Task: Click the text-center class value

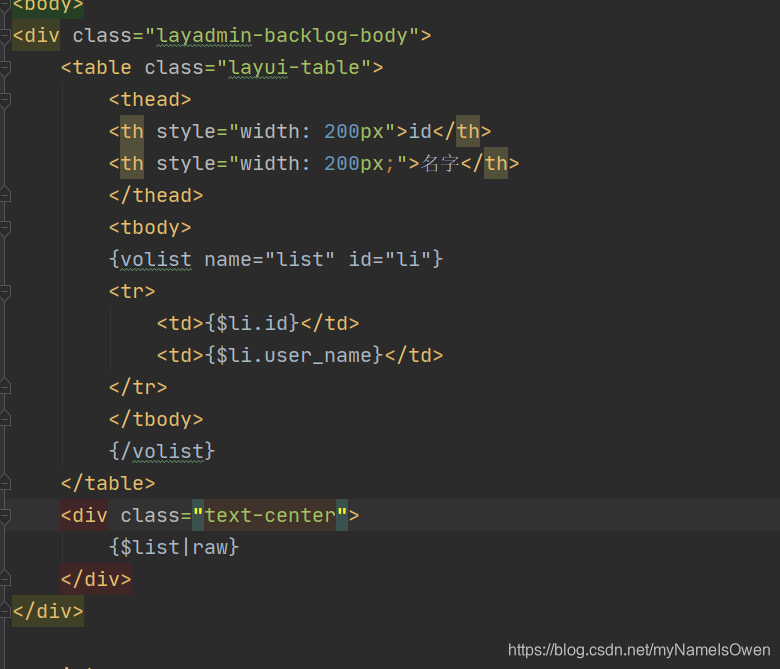Action: pyautogui.click(x=270, y=515)
